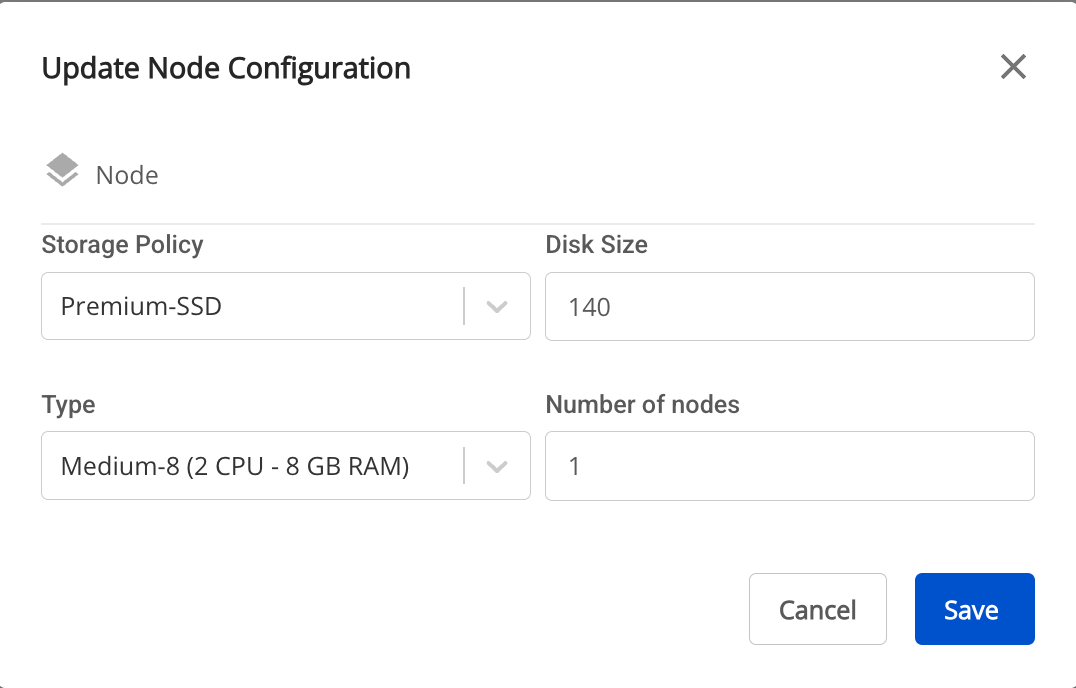Close the Update Node Configuration dialog
This screenshot has height=688, width=1076.
[x=1013, y=67]
